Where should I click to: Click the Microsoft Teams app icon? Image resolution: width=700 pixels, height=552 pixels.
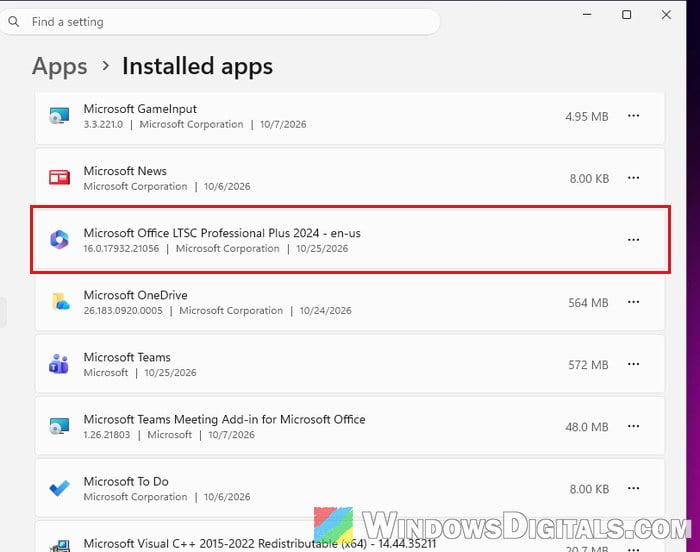(59, 364)
